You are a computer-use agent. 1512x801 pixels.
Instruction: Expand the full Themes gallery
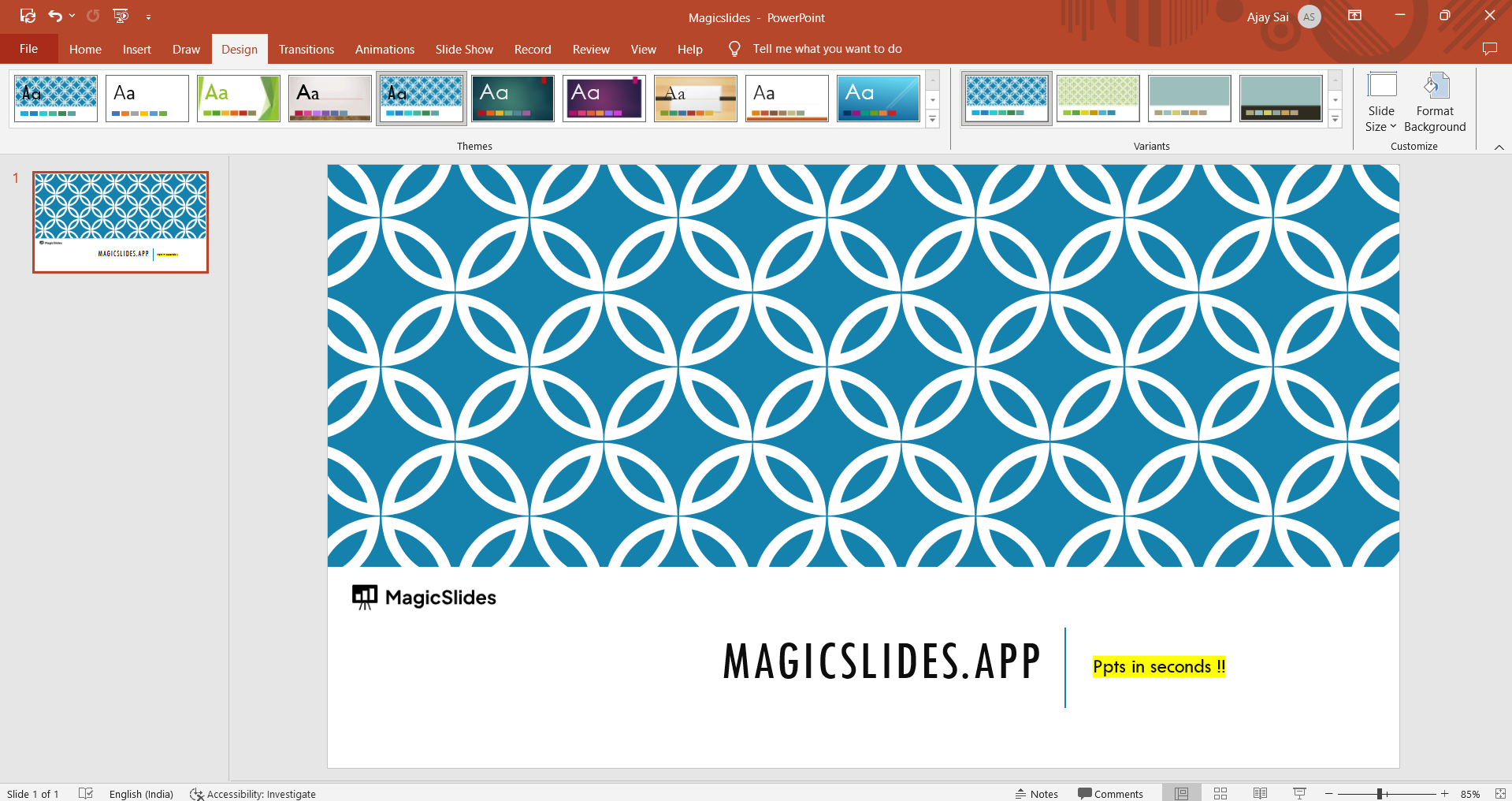933,119
